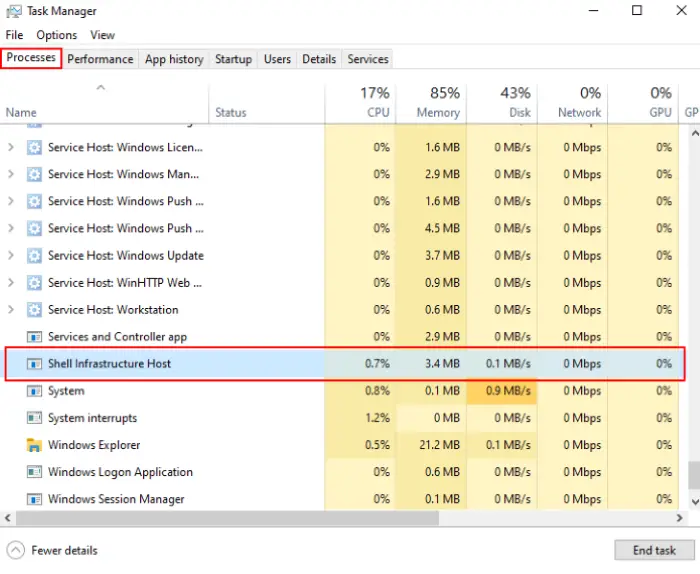Screen dimensions: 700x574
Task: Click the Windows Session Manager icon
Action: point(34,499)
